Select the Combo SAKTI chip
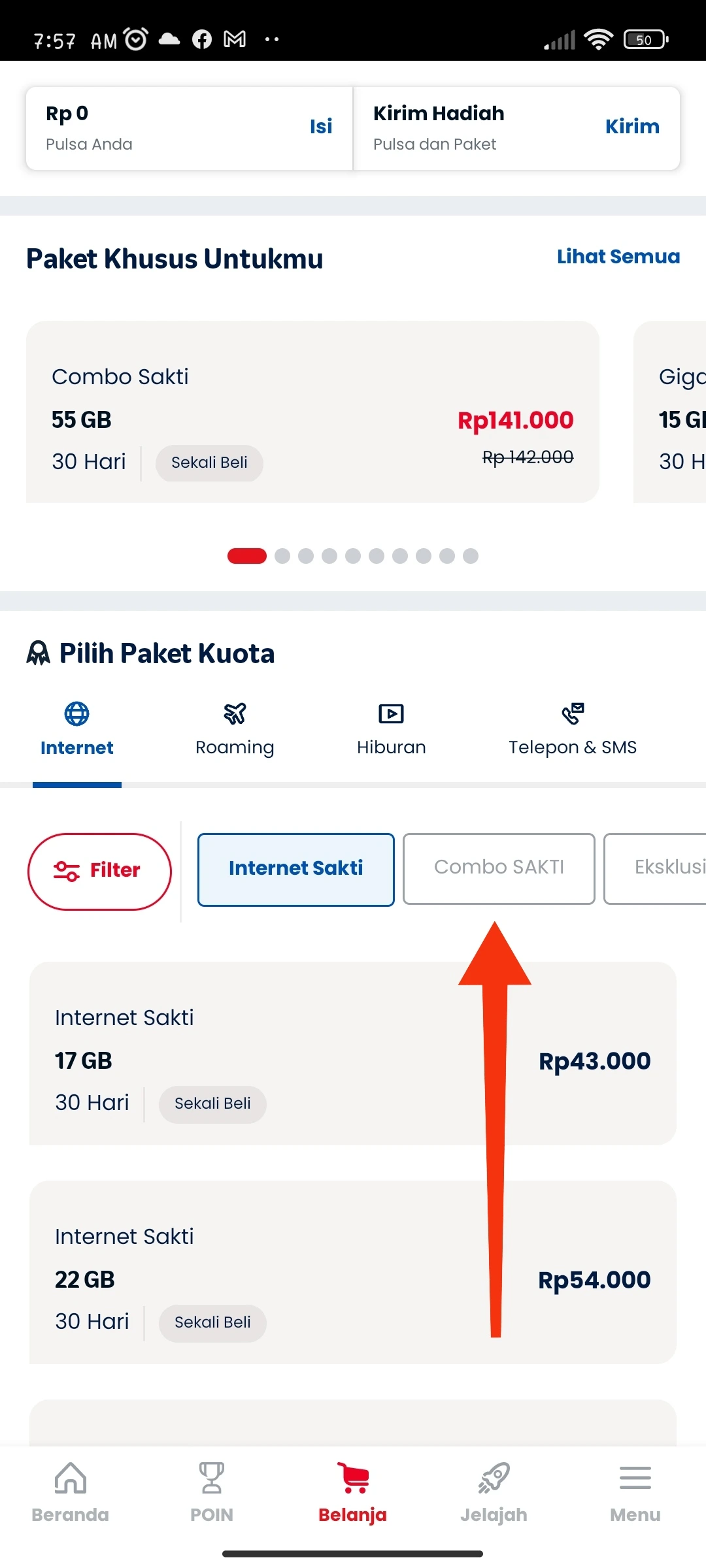 coord(499,869)
